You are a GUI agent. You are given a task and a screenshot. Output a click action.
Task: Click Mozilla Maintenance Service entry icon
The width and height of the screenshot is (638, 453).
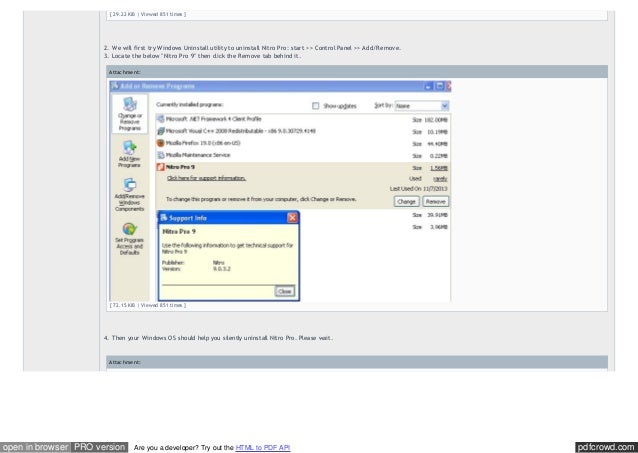pos(161,155)
